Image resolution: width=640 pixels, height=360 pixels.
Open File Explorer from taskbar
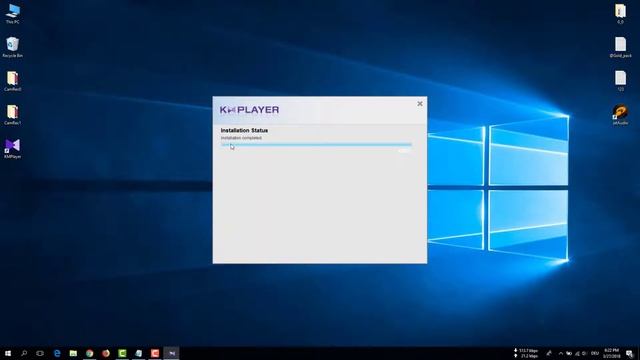(73, 353)
